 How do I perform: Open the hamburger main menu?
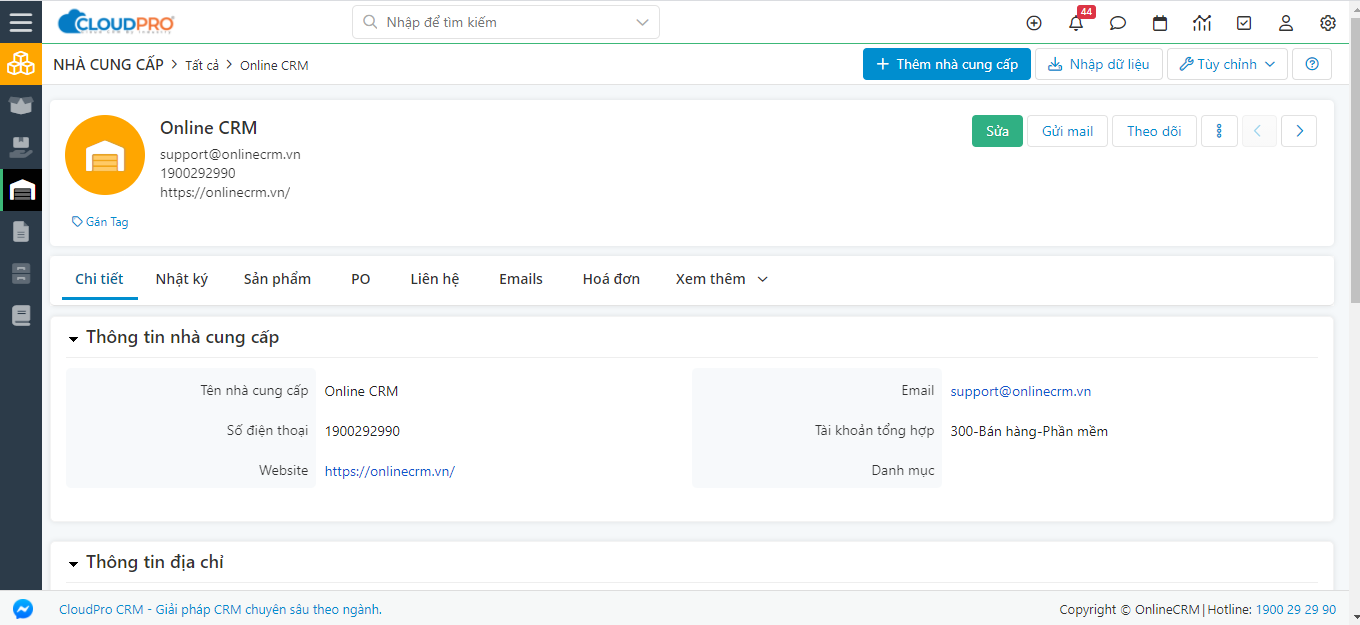21,22
